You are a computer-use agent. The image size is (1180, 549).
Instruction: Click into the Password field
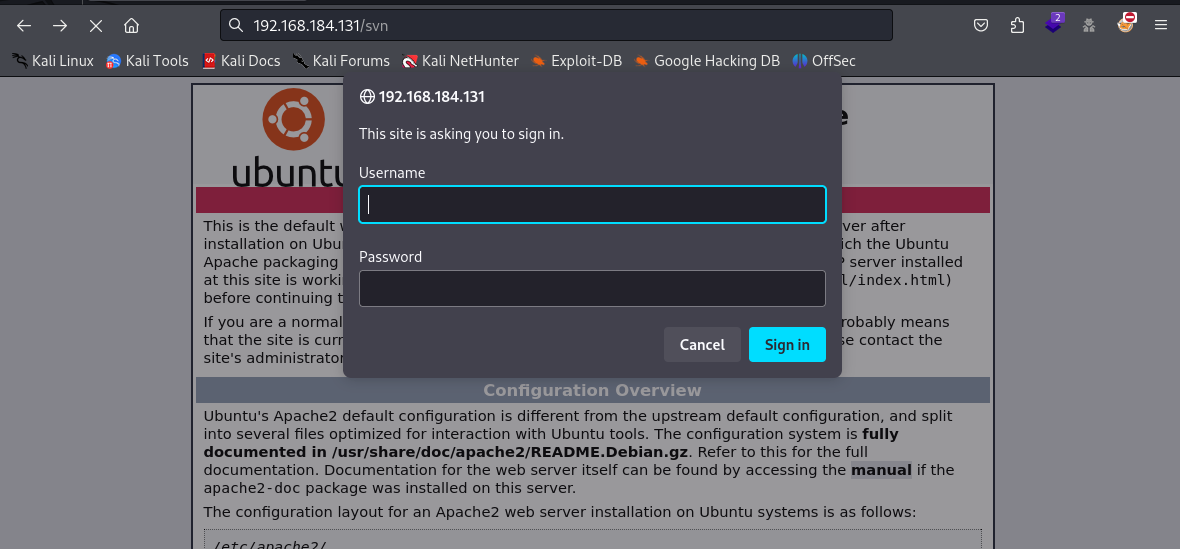click(592, 289)
